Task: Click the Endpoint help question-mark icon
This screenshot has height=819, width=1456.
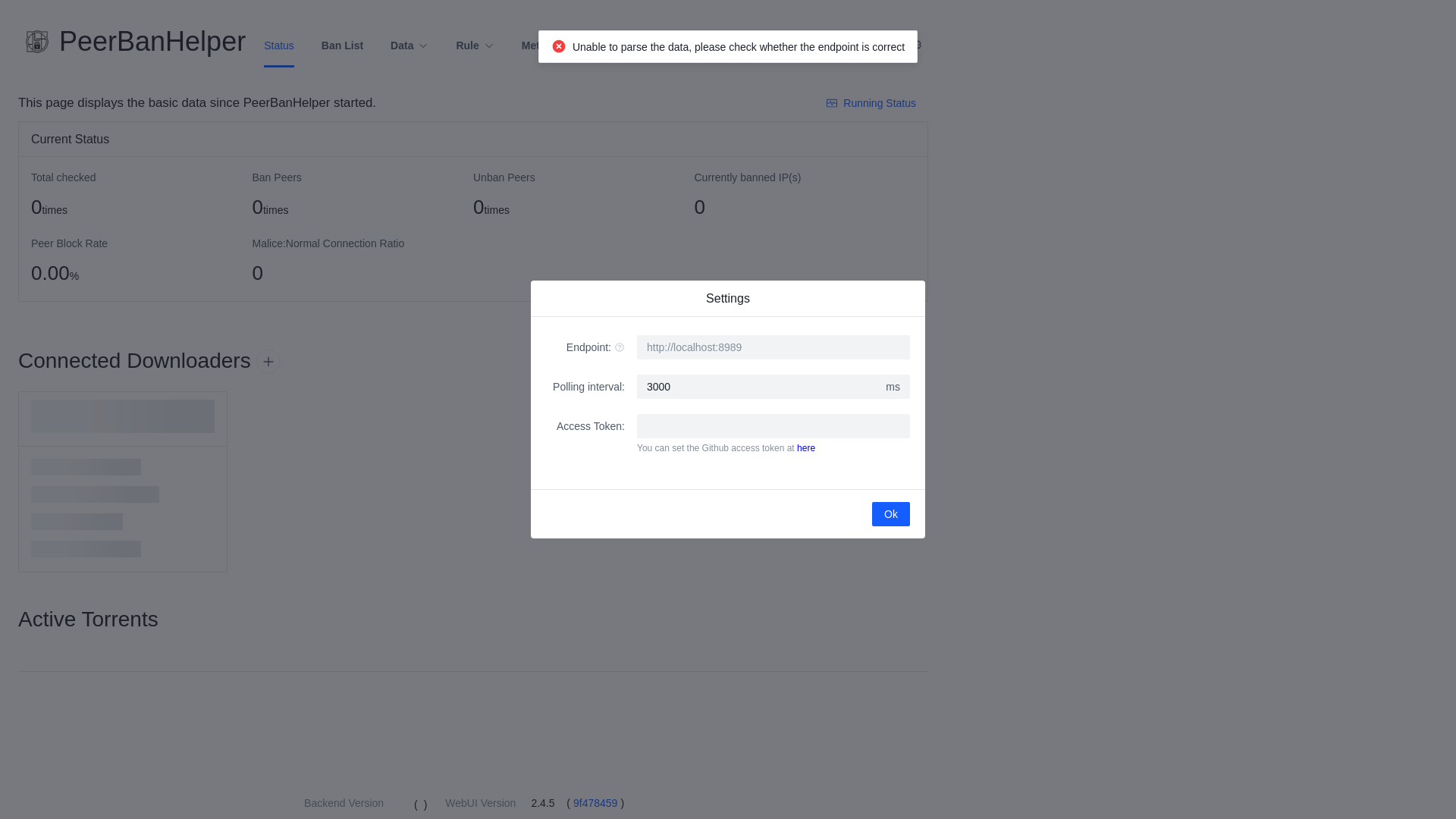Action: (620, 347)
